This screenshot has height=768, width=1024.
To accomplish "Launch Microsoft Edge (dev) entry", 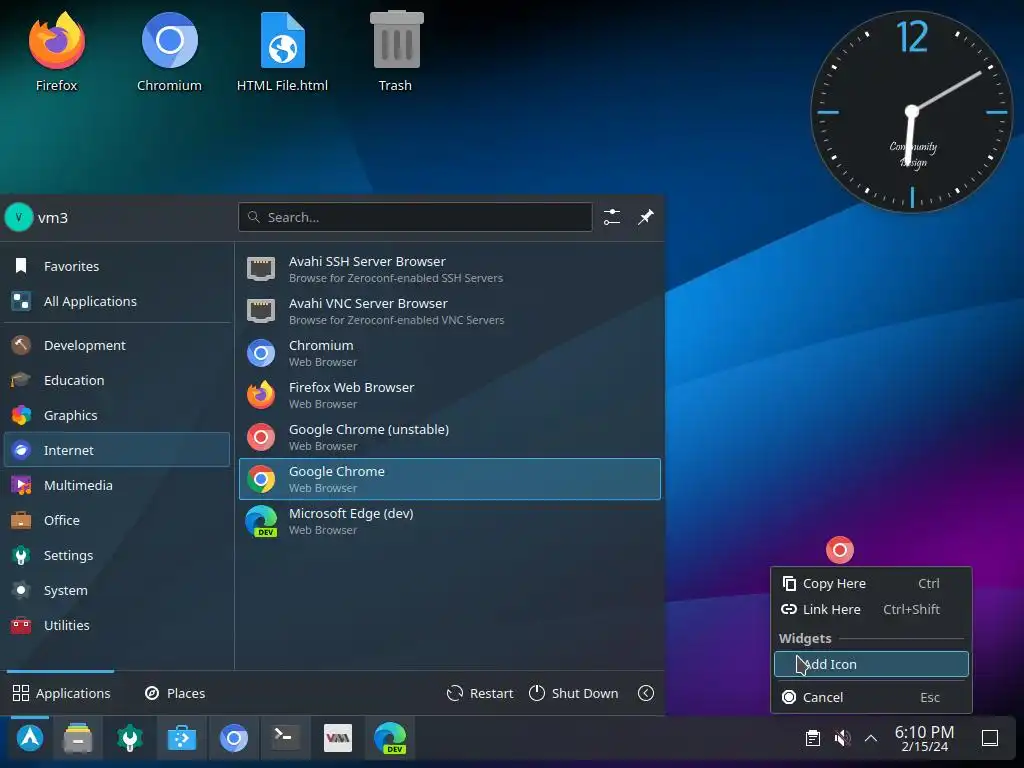I will coord(450,521).
